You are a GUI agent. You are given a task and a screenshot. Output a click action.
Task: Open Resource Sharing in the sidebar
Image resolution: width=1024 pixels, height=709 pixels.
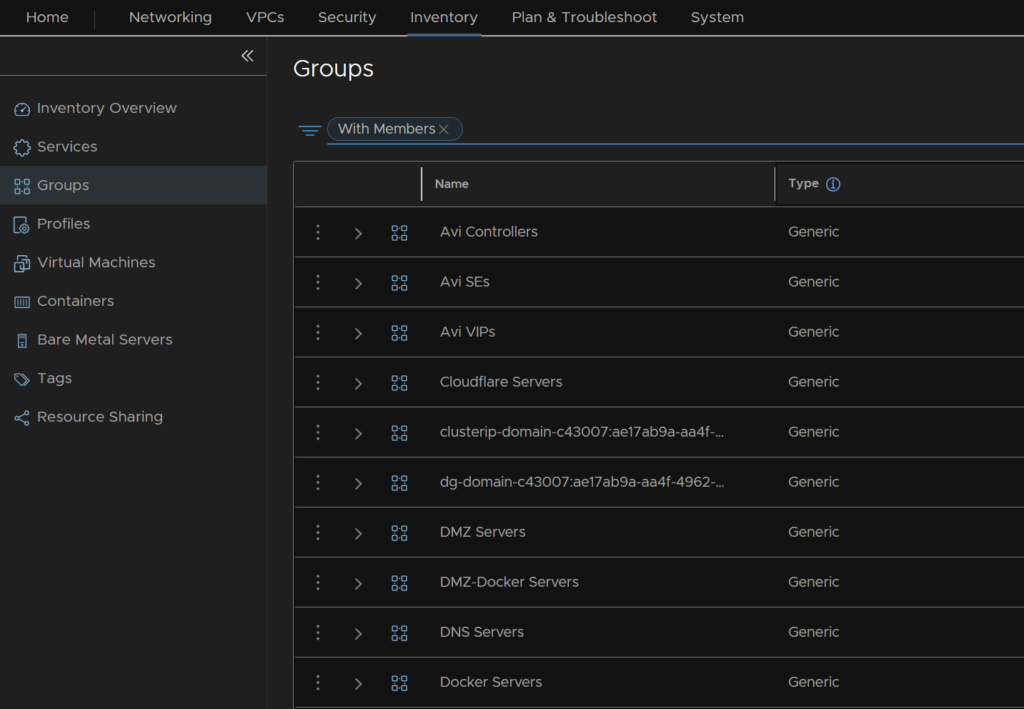click(x=99, y=417)
